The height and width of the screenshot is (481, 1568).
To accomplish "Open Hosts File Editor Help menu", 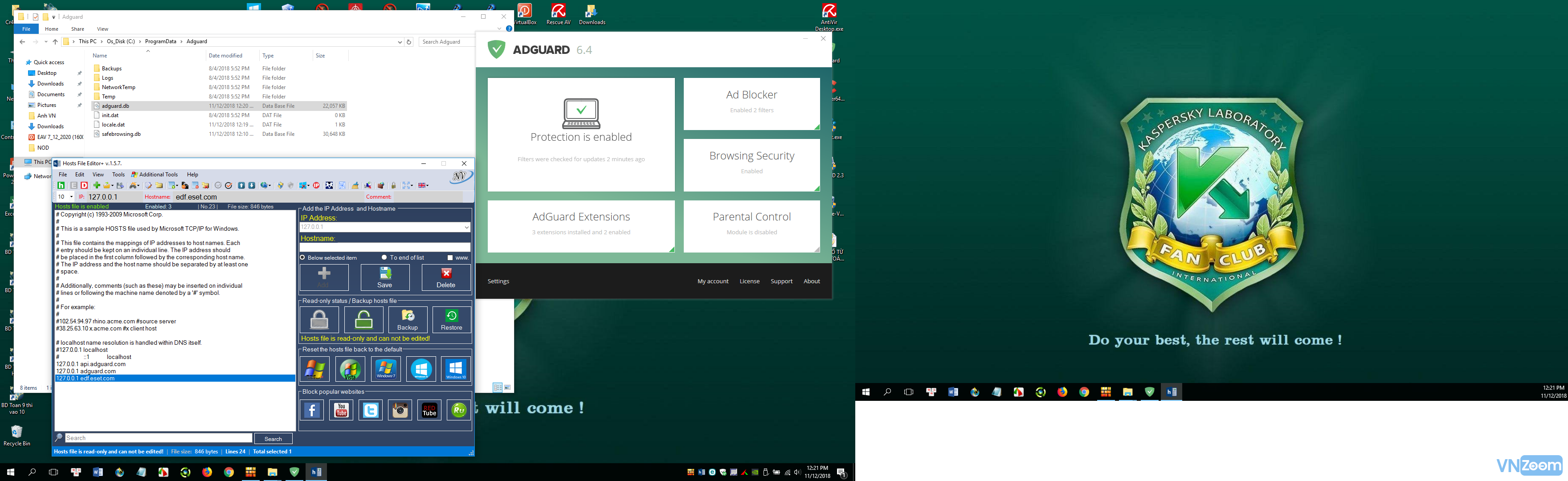I will tap(192, 175).
